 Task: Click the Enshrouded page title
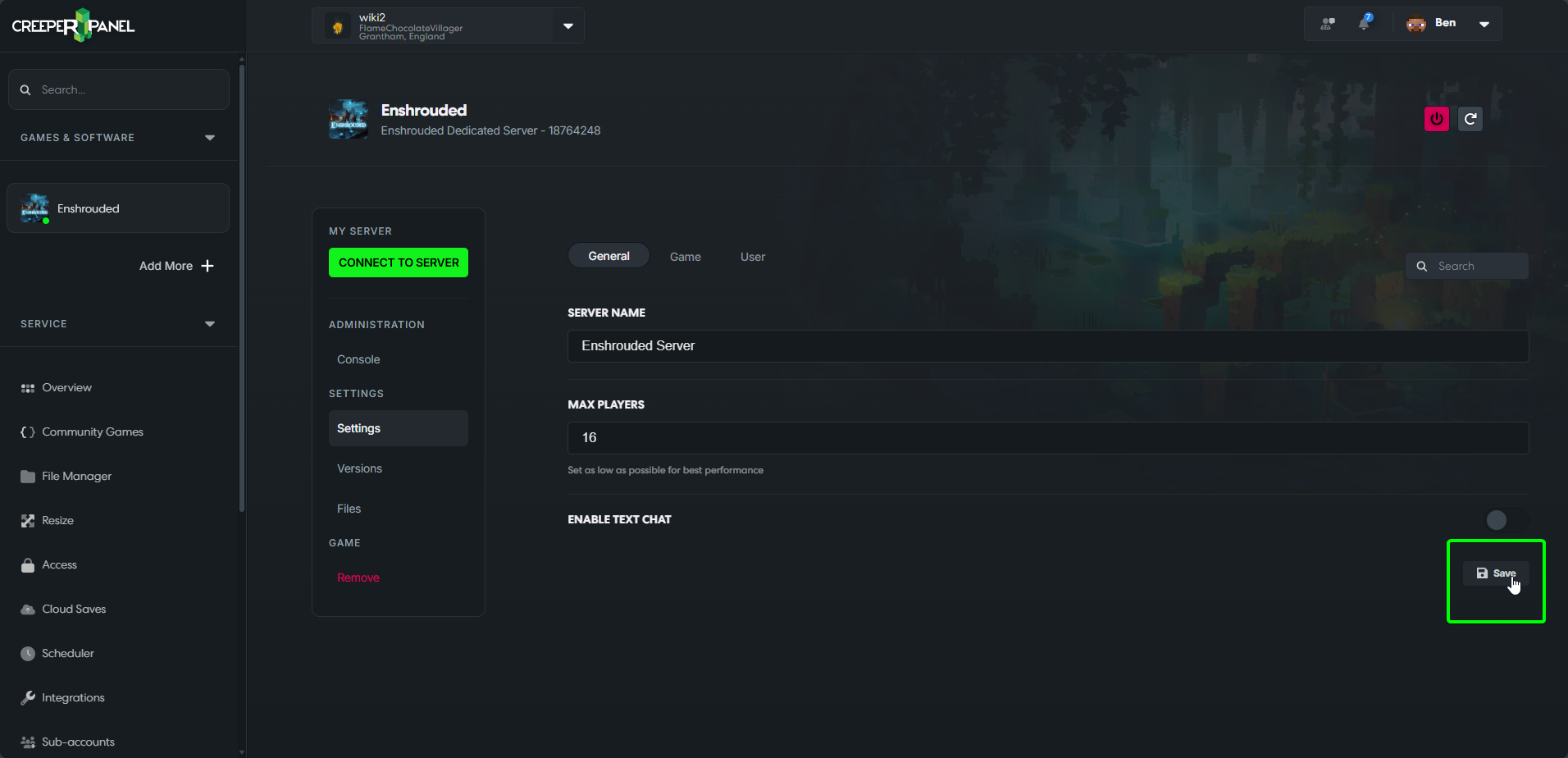[x=424, y=110]
